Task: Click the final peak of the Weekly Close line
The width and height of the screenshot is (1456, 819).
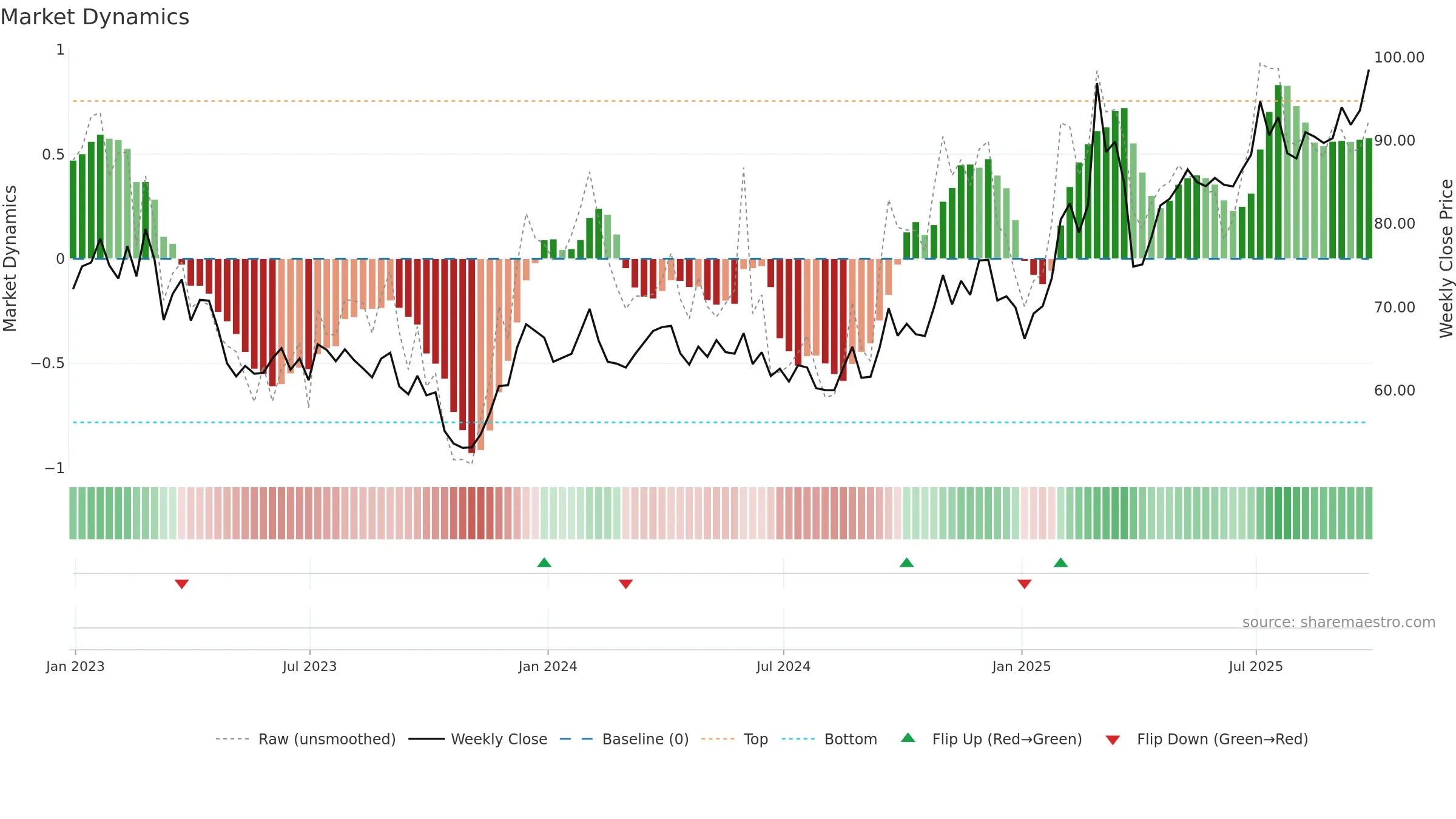Action: pos(1369,70)
